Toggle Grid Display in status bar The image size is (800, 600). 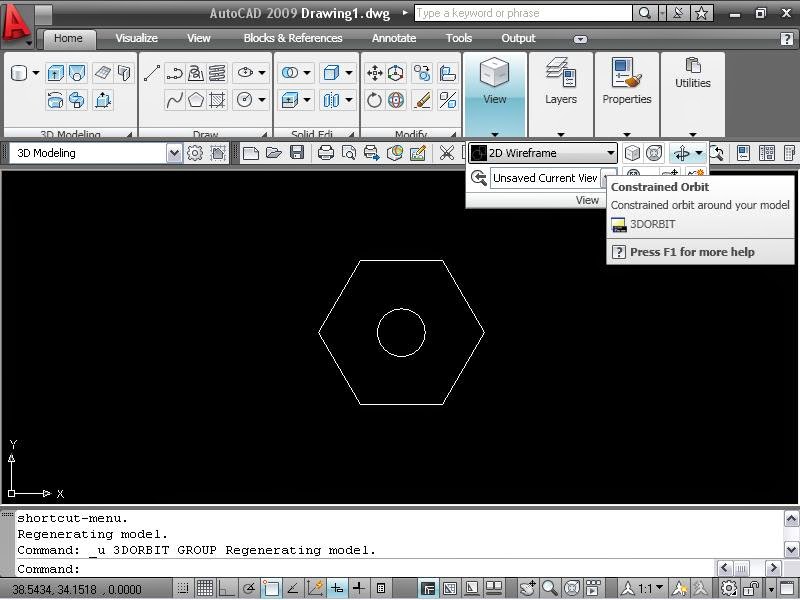click(205, 588)
